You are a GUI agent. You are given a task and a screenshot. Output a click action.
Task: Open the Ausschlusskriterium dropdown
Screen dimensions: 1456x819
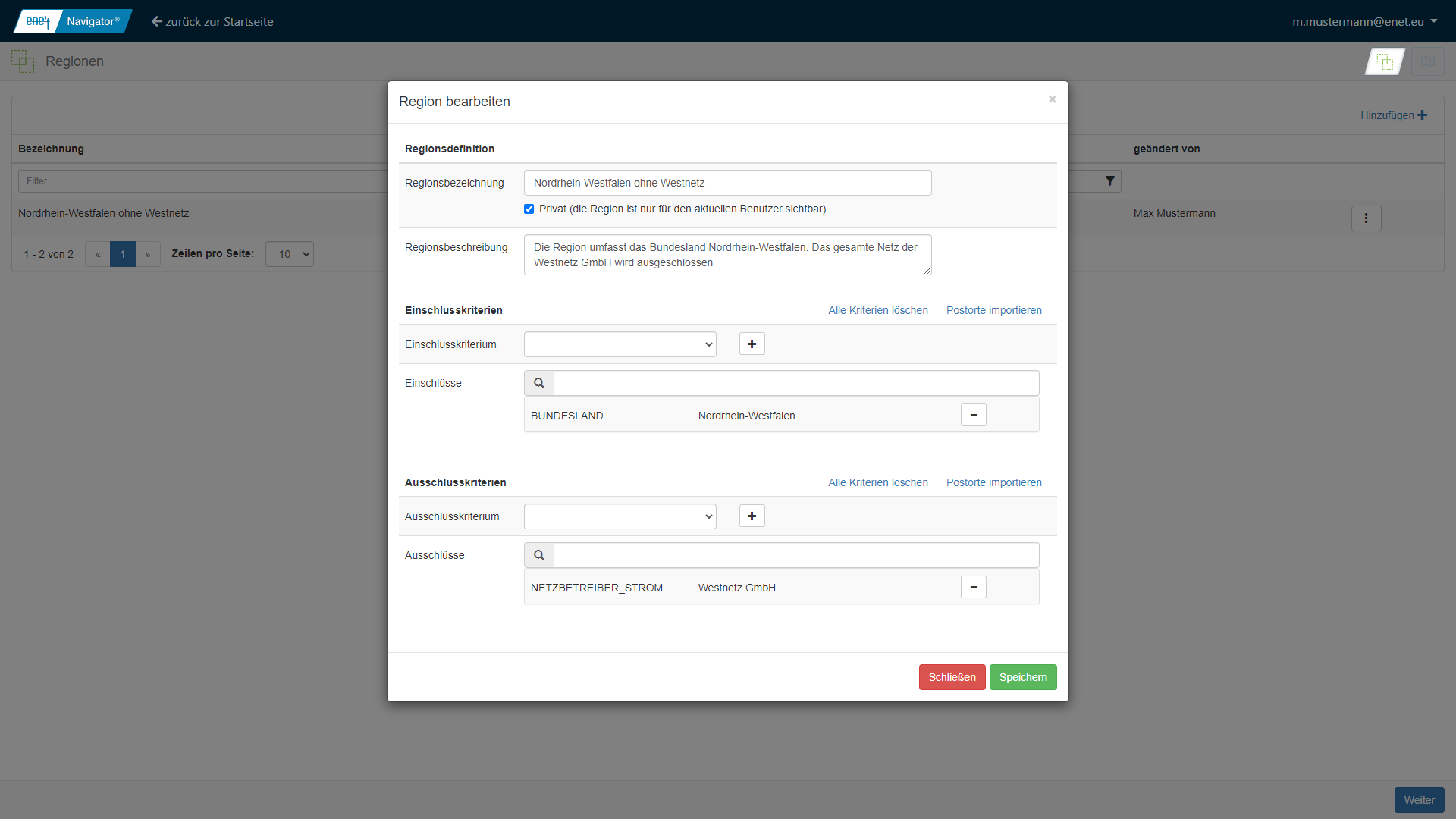pos(620,516)
